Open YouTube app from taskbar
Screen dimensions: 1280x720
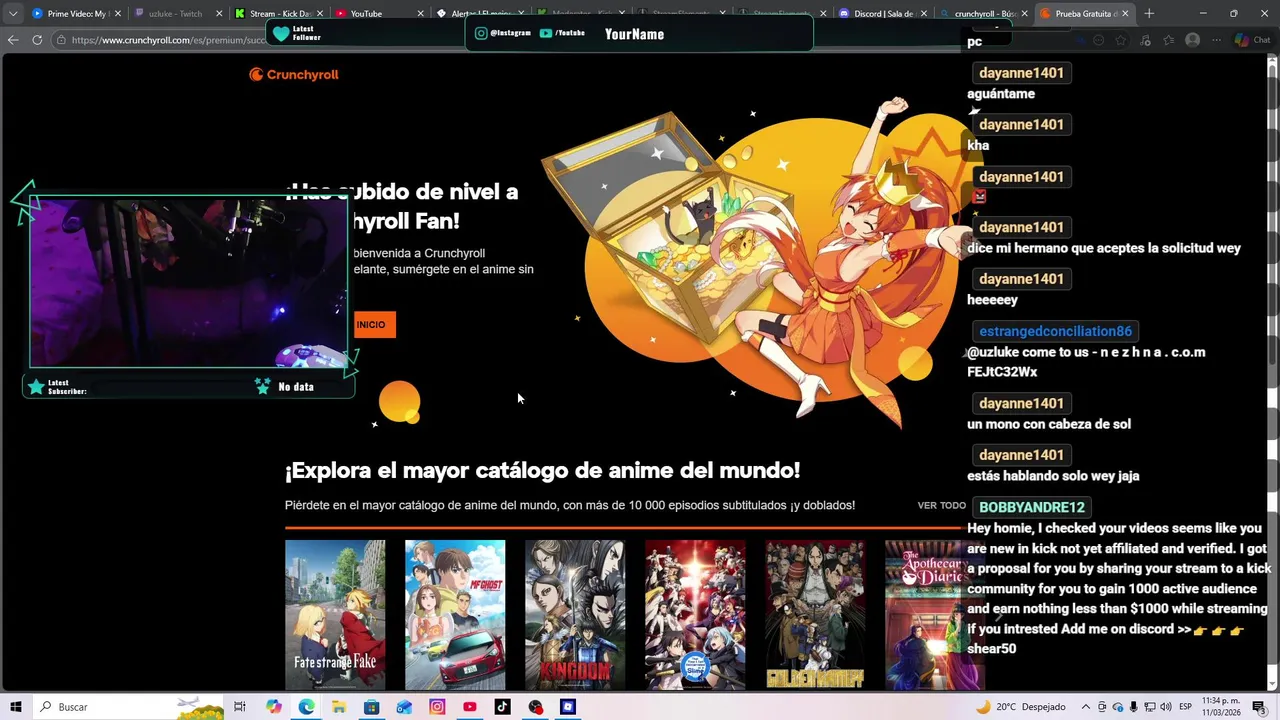click(470, 707)
